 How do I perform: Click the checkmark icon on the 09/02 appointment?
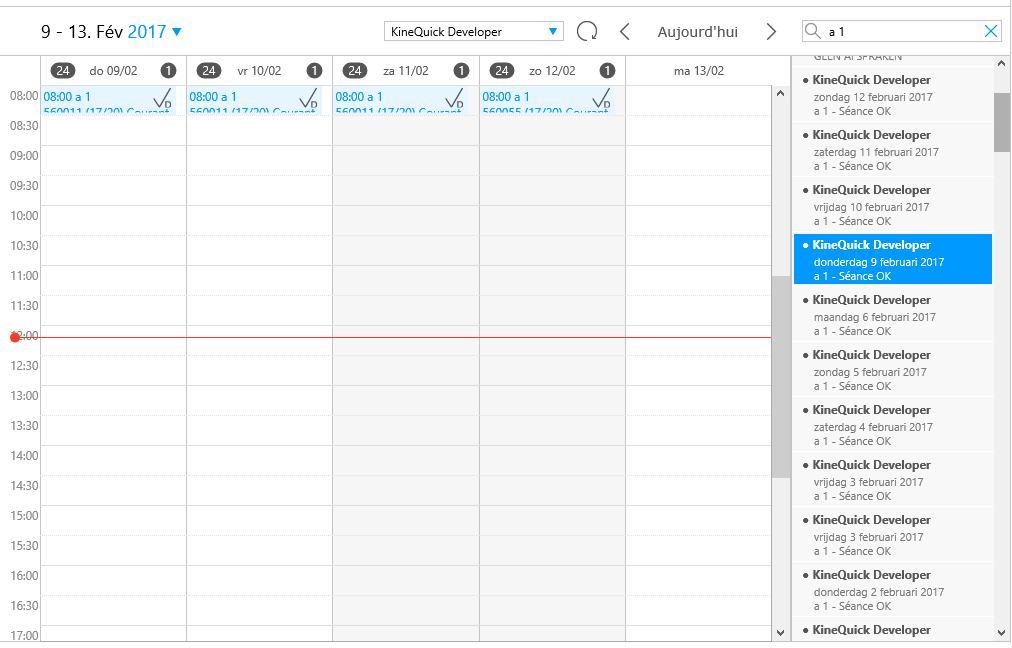(163, 98)
